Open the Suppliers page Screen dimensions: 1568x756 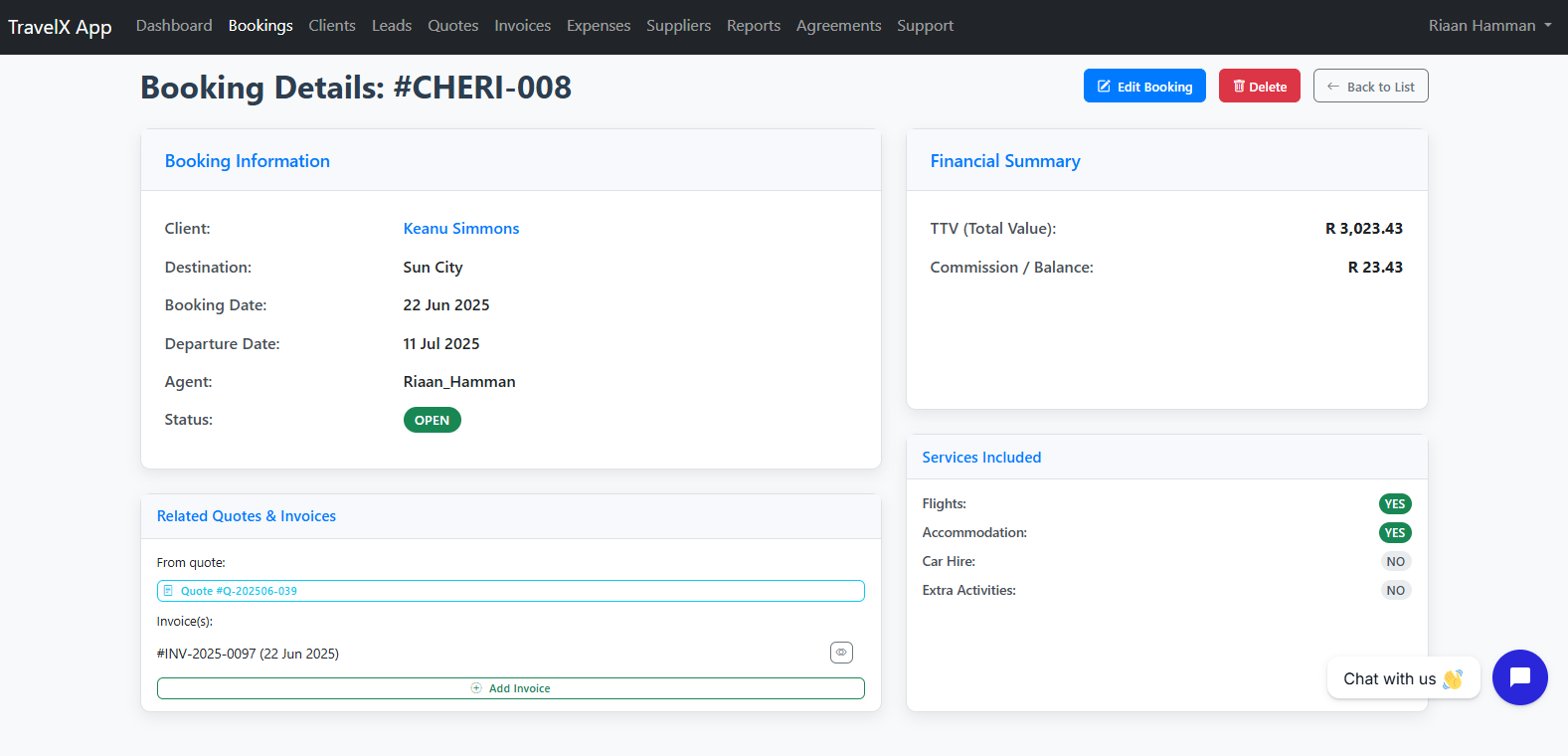pos(678,26)
